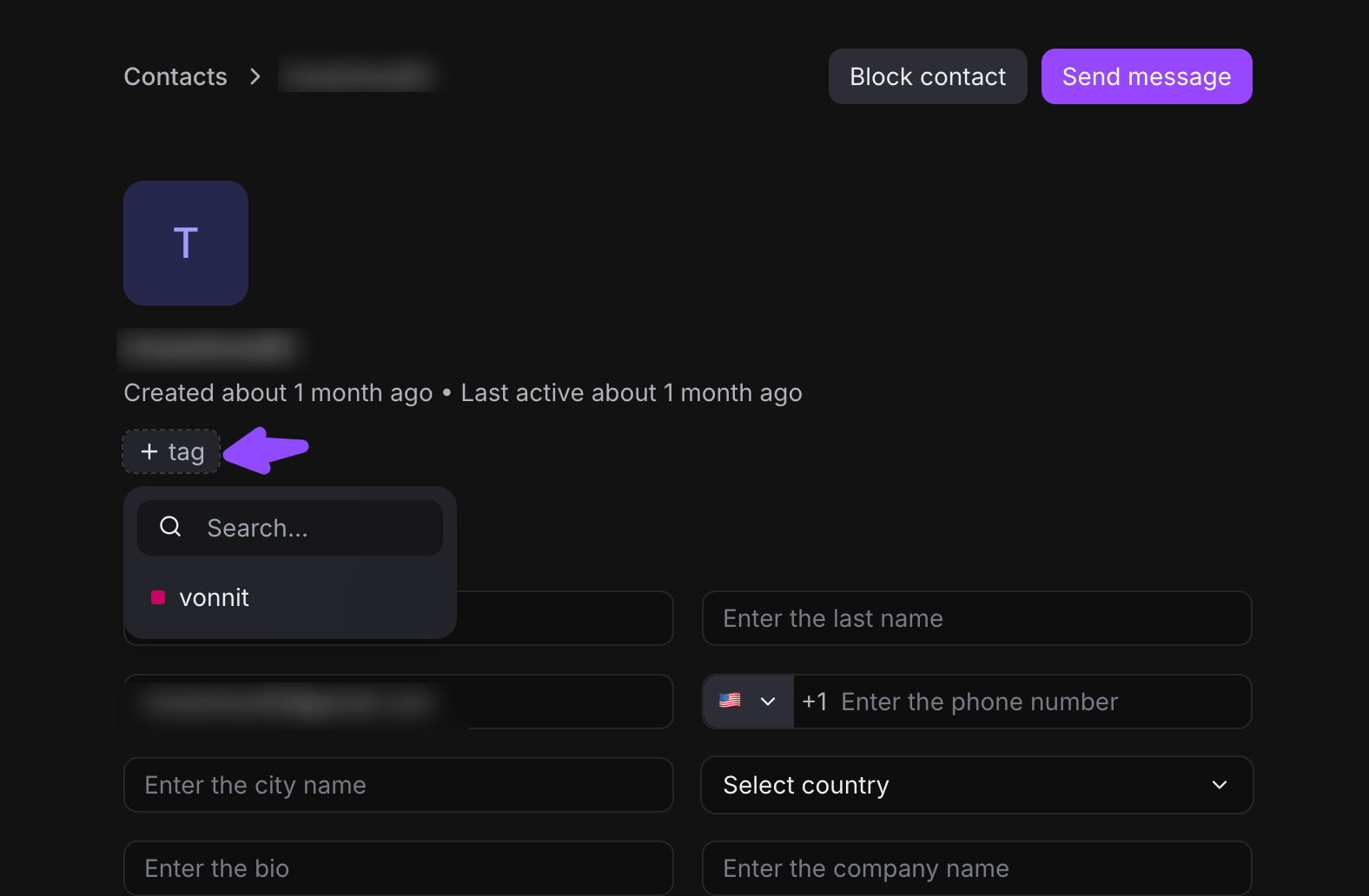
Task: Click the plus icon on tag chip
Action: point(149,451)
